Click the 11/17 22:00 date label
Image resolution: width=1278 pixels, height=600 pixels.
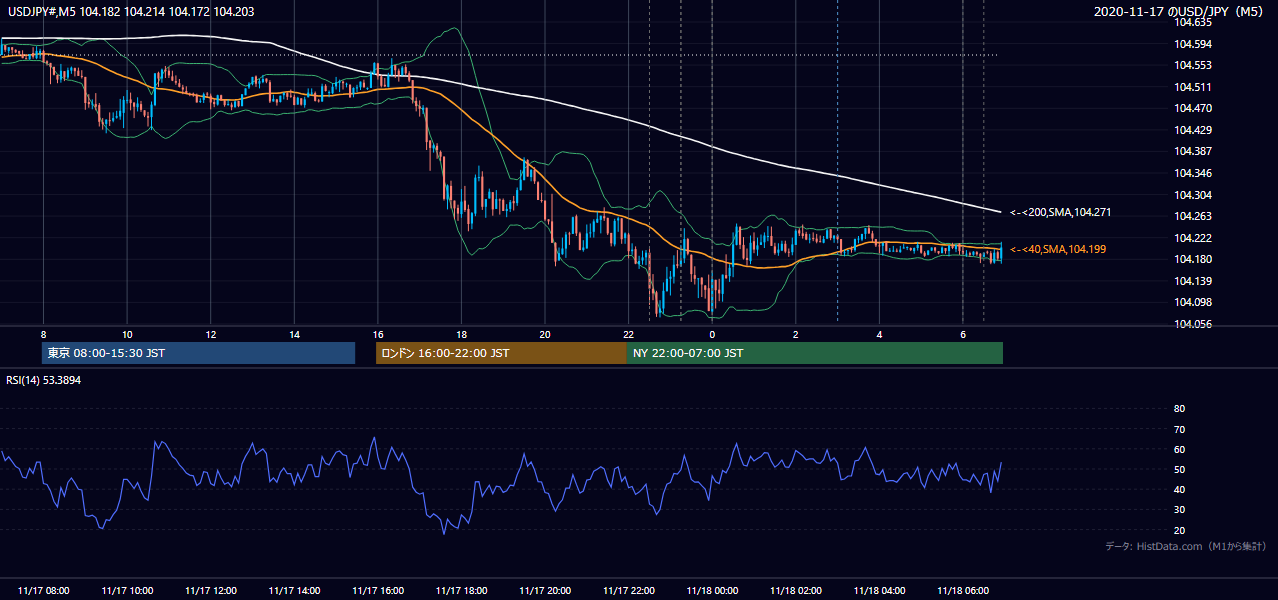[629, 591]
